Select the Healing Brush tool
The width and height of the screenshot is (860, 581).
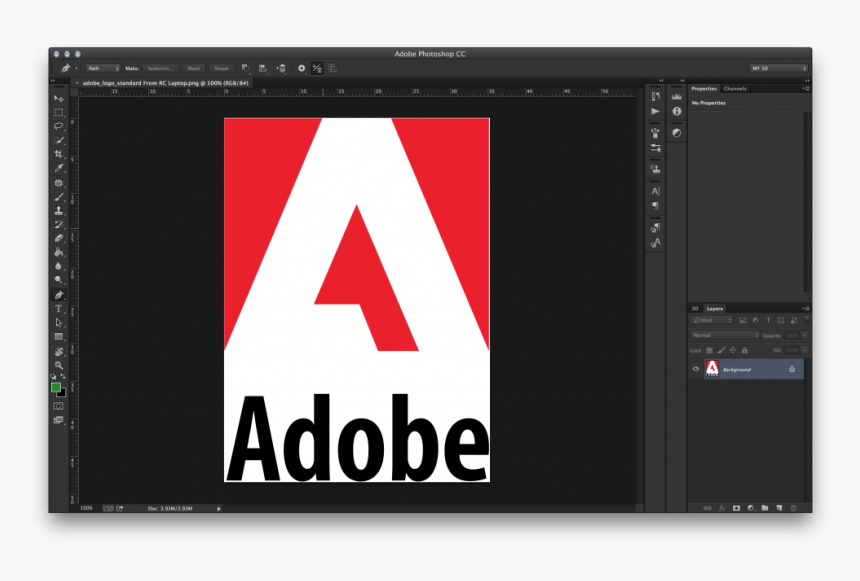click(59, 183)
